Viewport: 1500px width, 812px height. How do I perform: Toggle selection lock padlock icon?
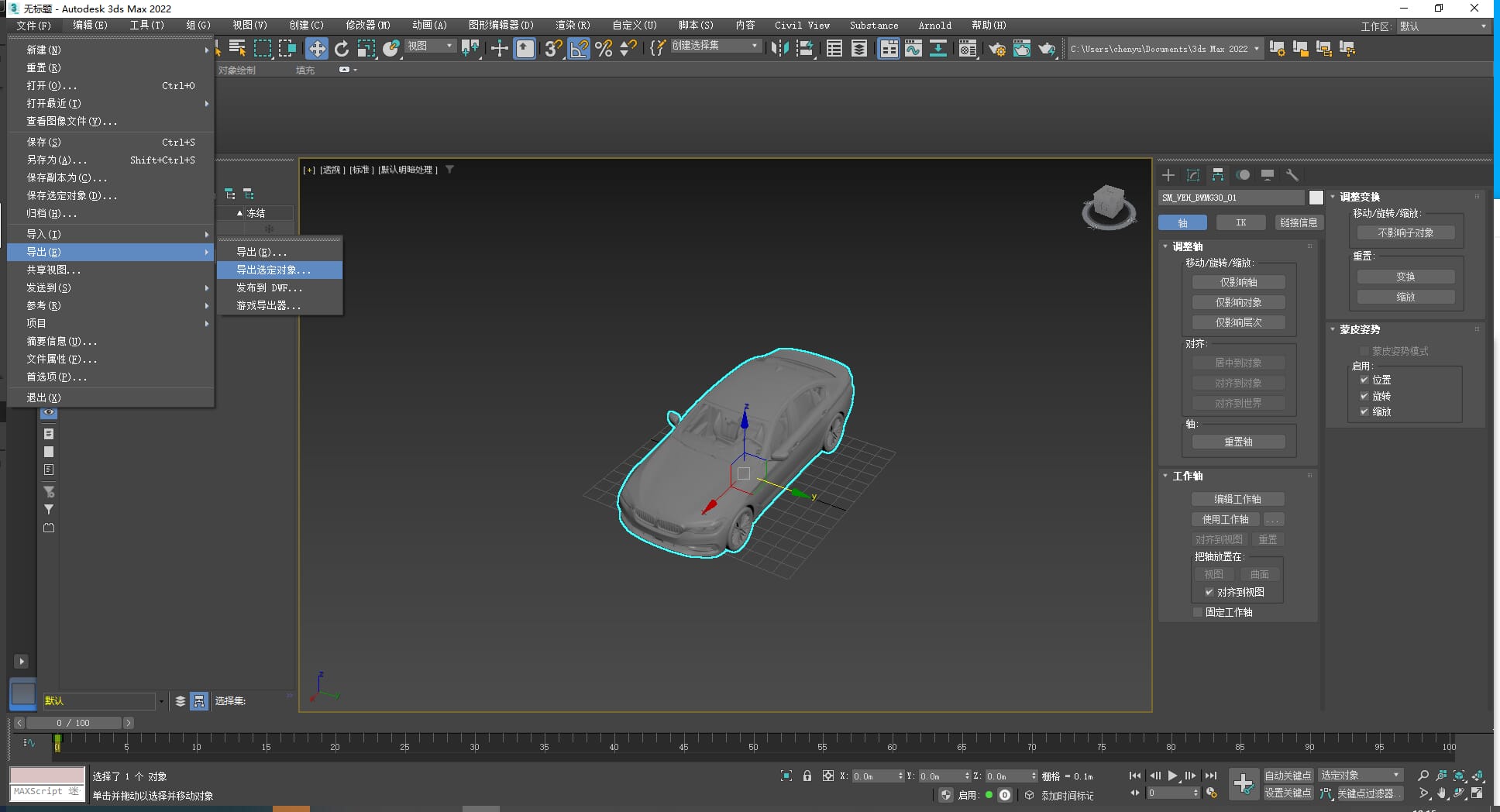click(x=807, y=776)
